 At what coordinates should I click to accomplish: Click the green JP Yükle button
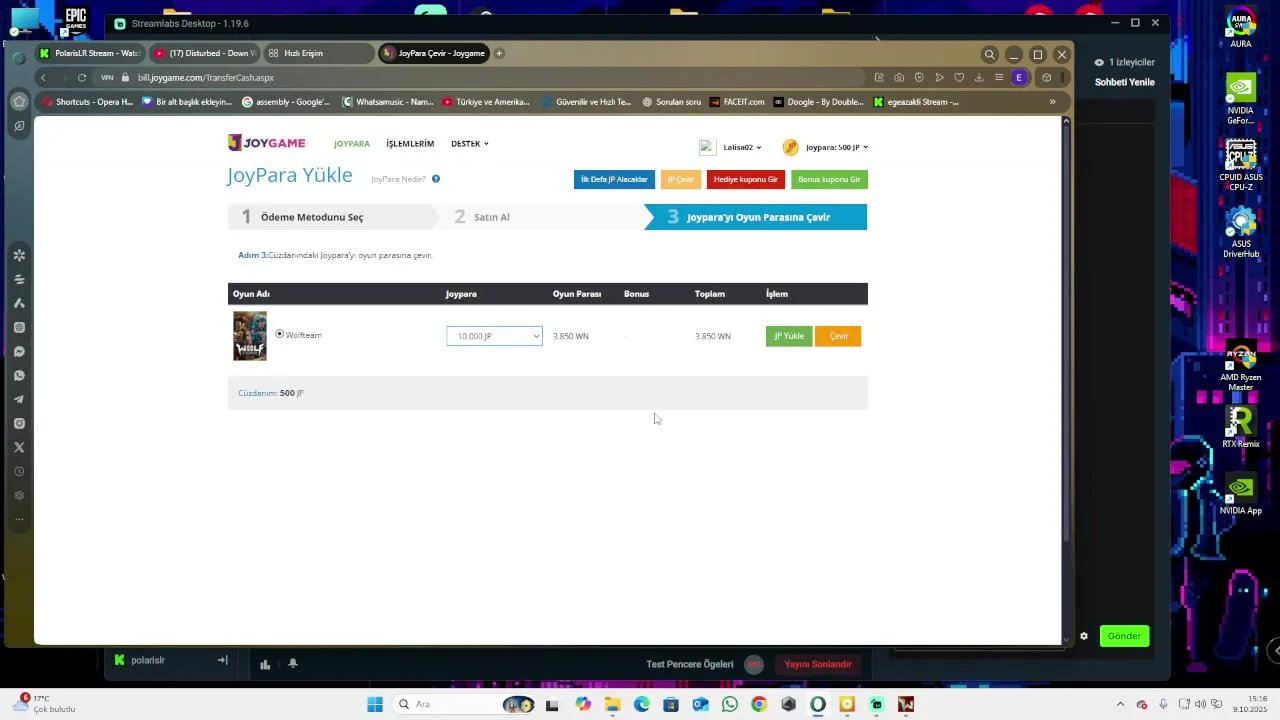[x=789, y=336]
